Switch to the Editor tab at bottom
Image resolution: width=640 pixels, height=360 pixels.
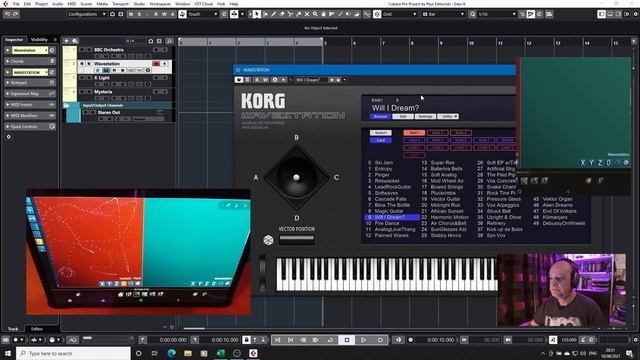tap(37, 329)
